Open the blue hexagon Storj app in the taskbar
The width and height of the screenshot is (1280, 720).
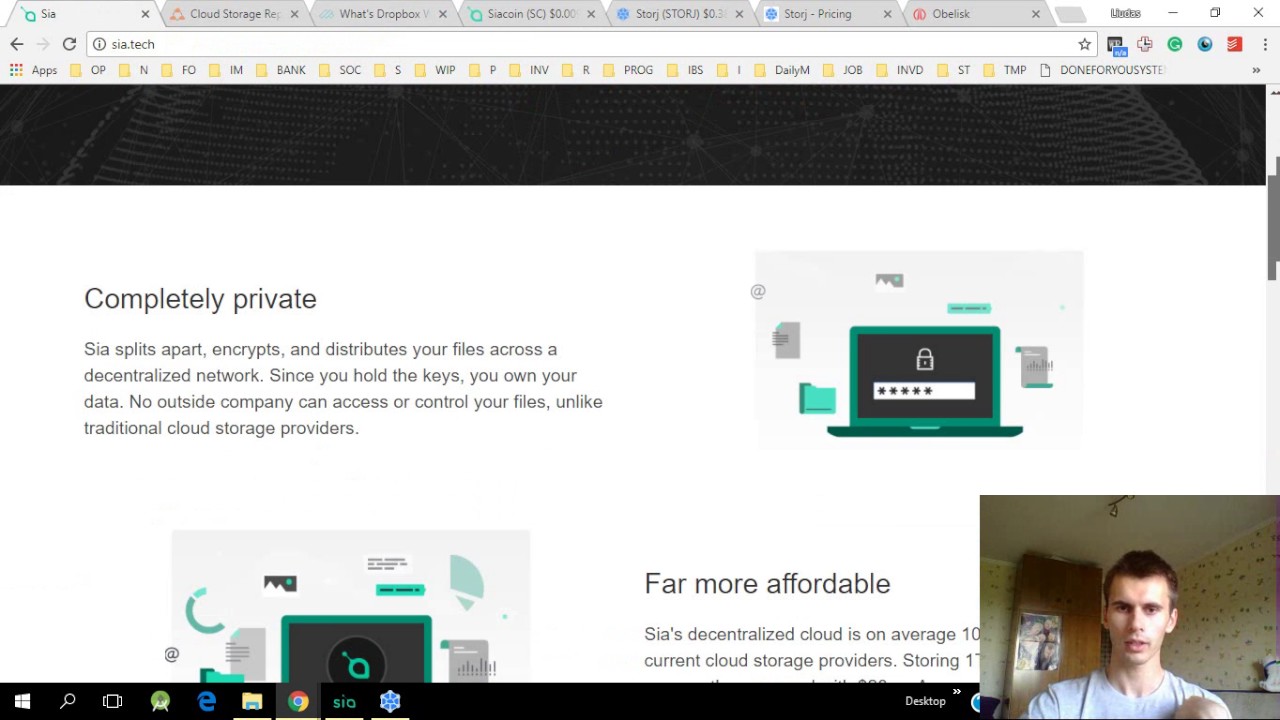tap(390, 701)
